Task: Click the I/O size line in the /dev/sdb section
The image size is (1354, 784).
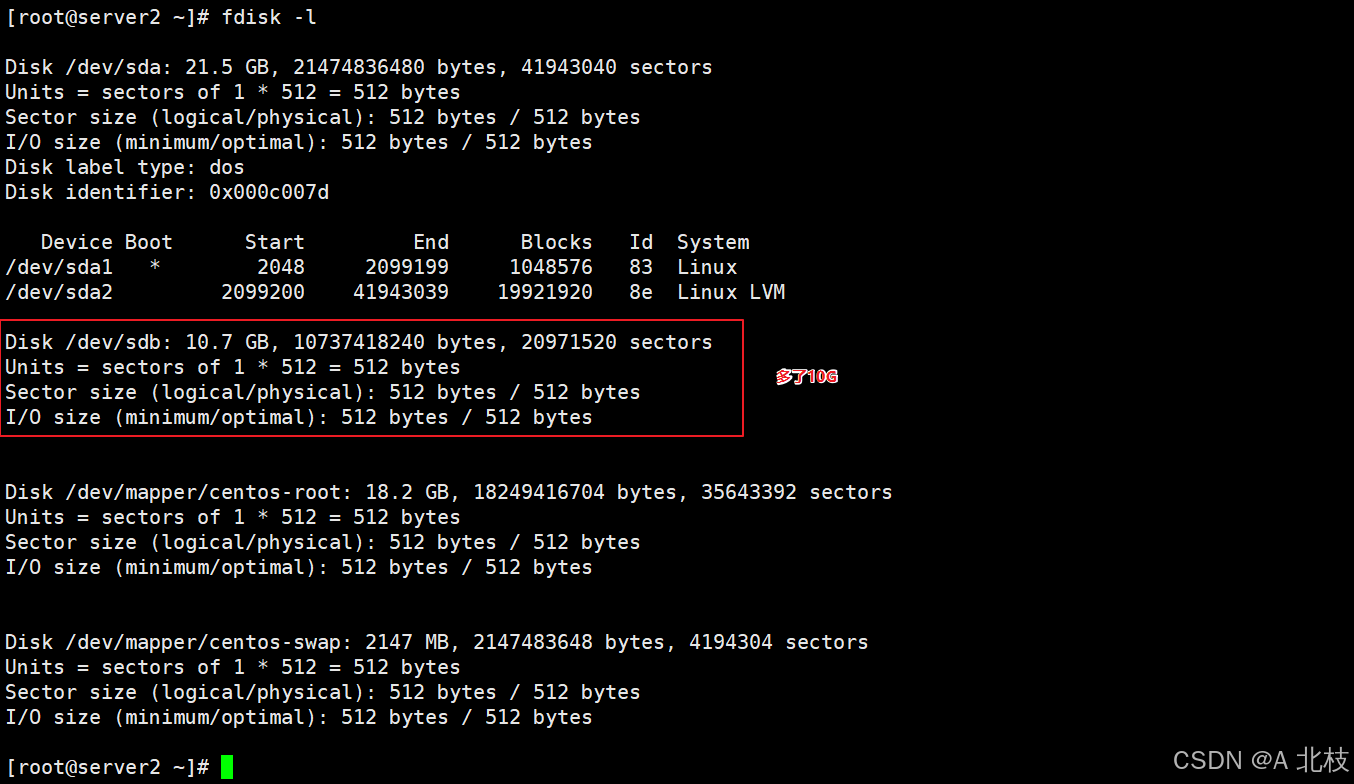Action: tap(299, 417)
